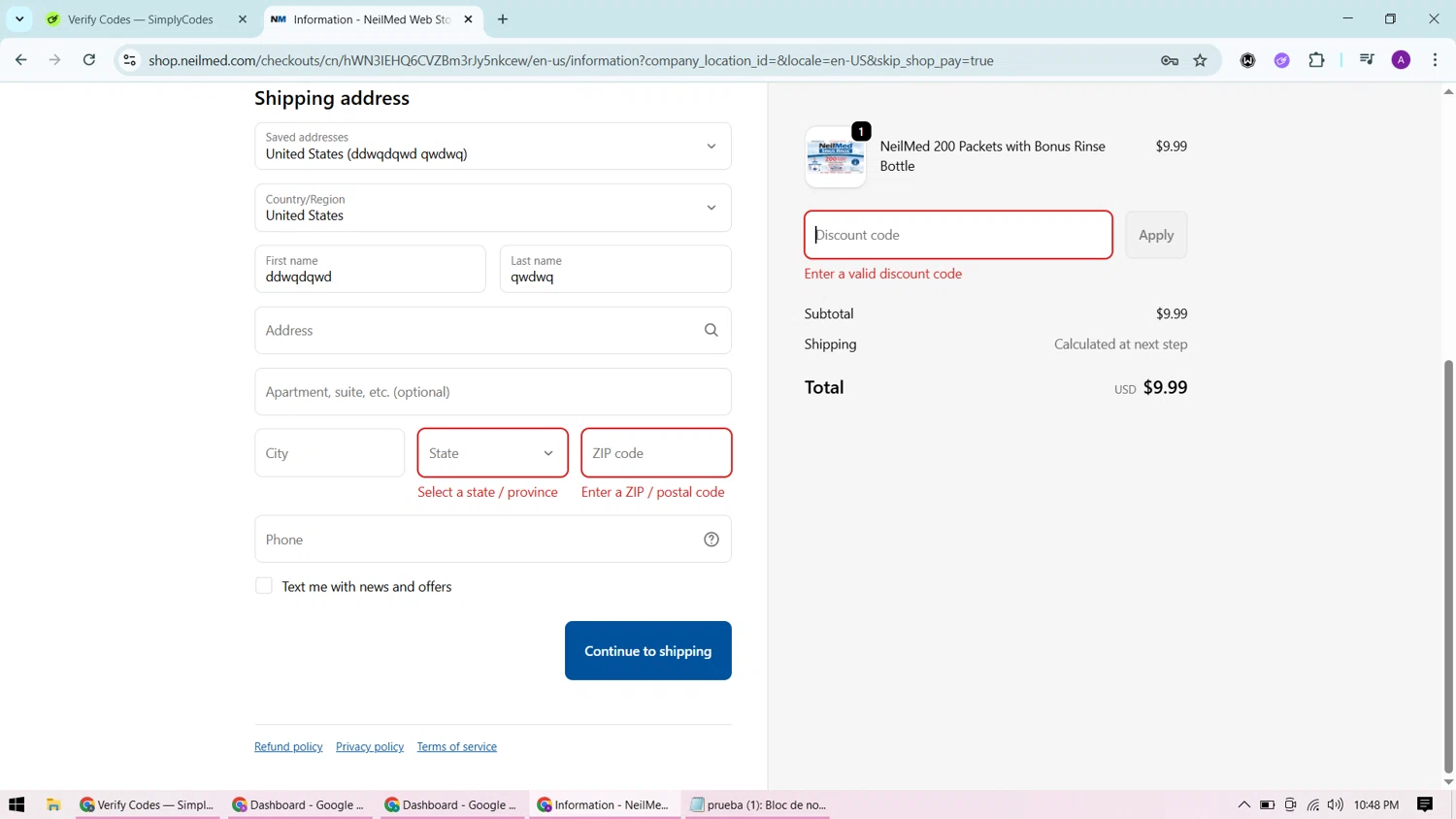Open the Terms of service link

pyautogui.click(x=457, y=746)
